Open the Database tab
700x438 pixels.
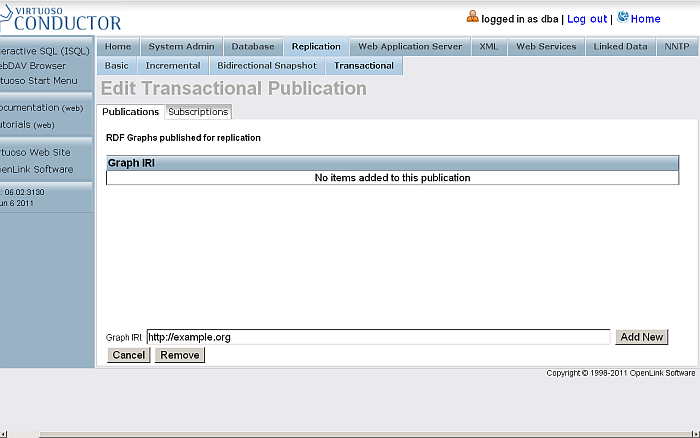[x=253, y=47]
